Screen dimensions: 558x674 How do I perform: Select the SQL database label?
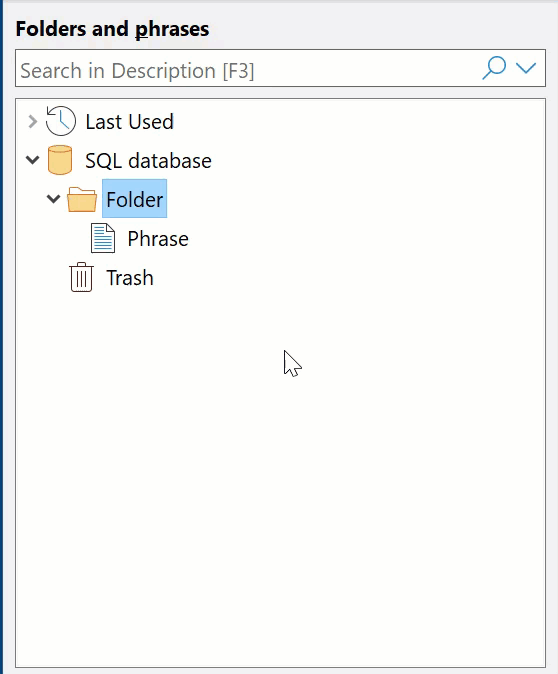(148, 161)
